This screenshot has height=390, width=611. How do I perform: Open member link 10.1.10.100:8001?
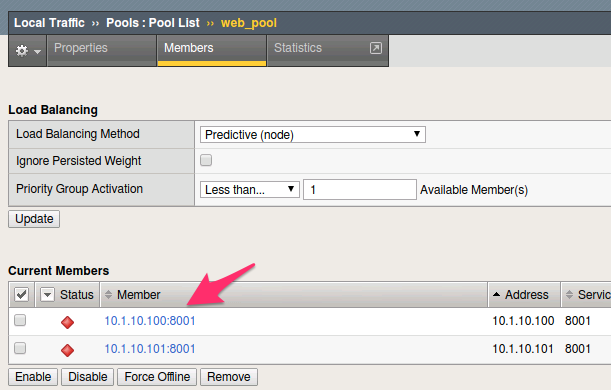coord(150,321)
